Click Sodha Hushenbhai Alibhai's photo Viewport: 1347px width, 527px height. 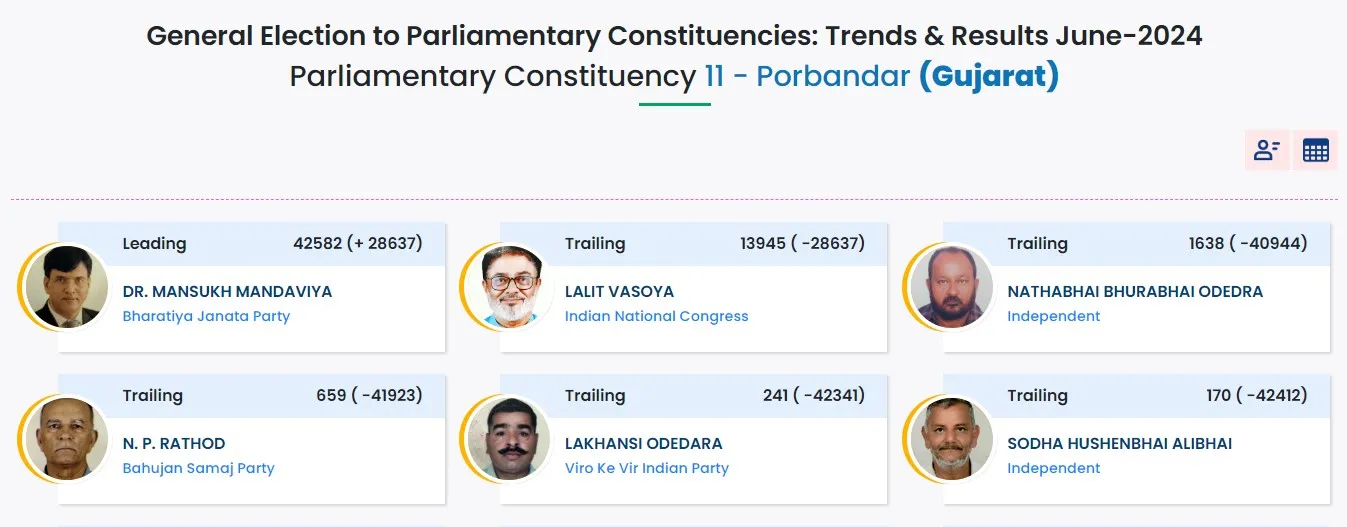[951, 439]
